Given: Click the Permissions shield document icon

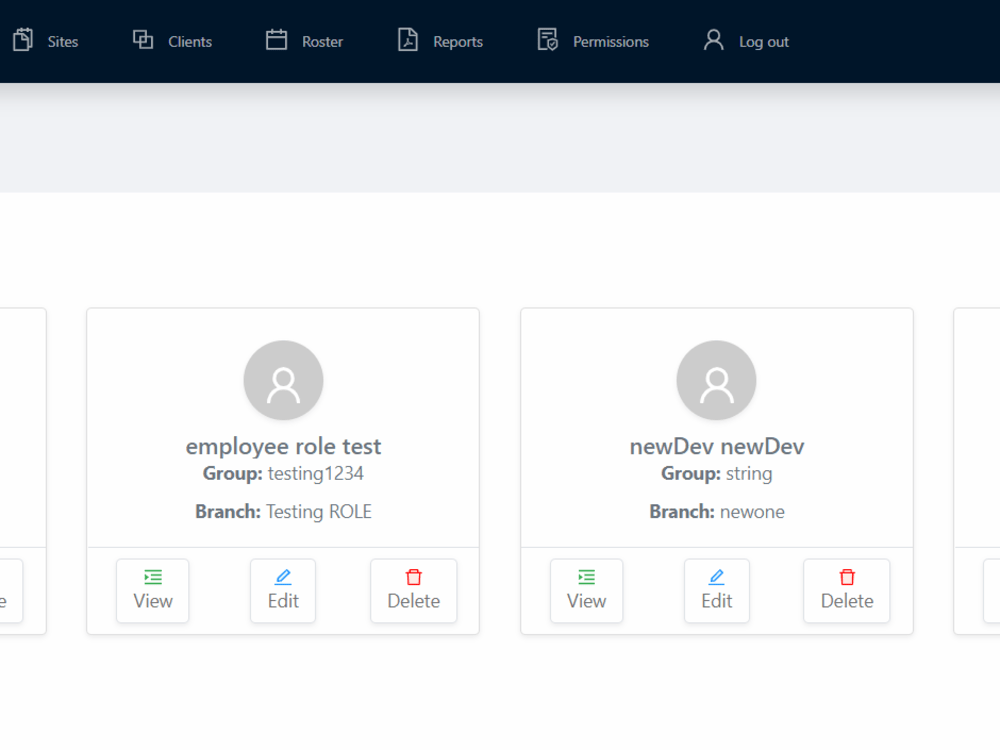Looking at the screenshot, I should (547, 40).
